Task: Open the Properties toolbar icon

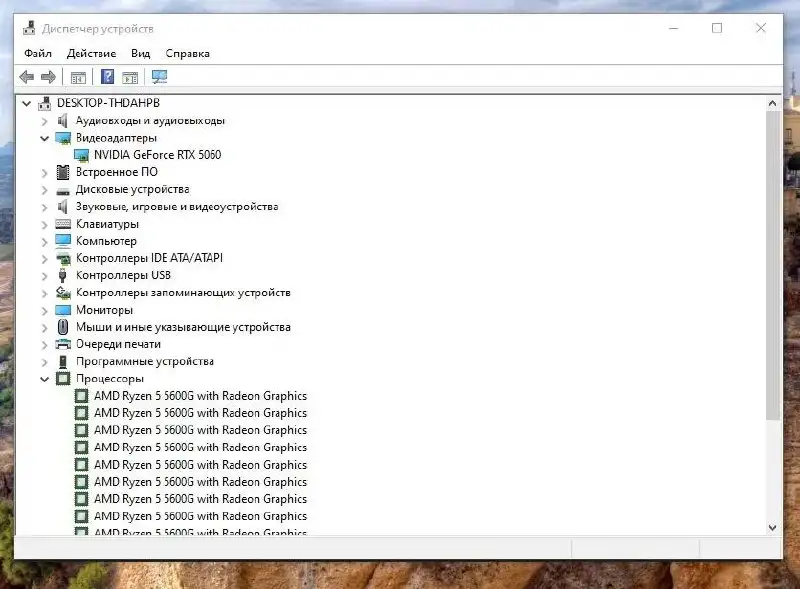Action: pyautogui.click(x=78, y=78)
